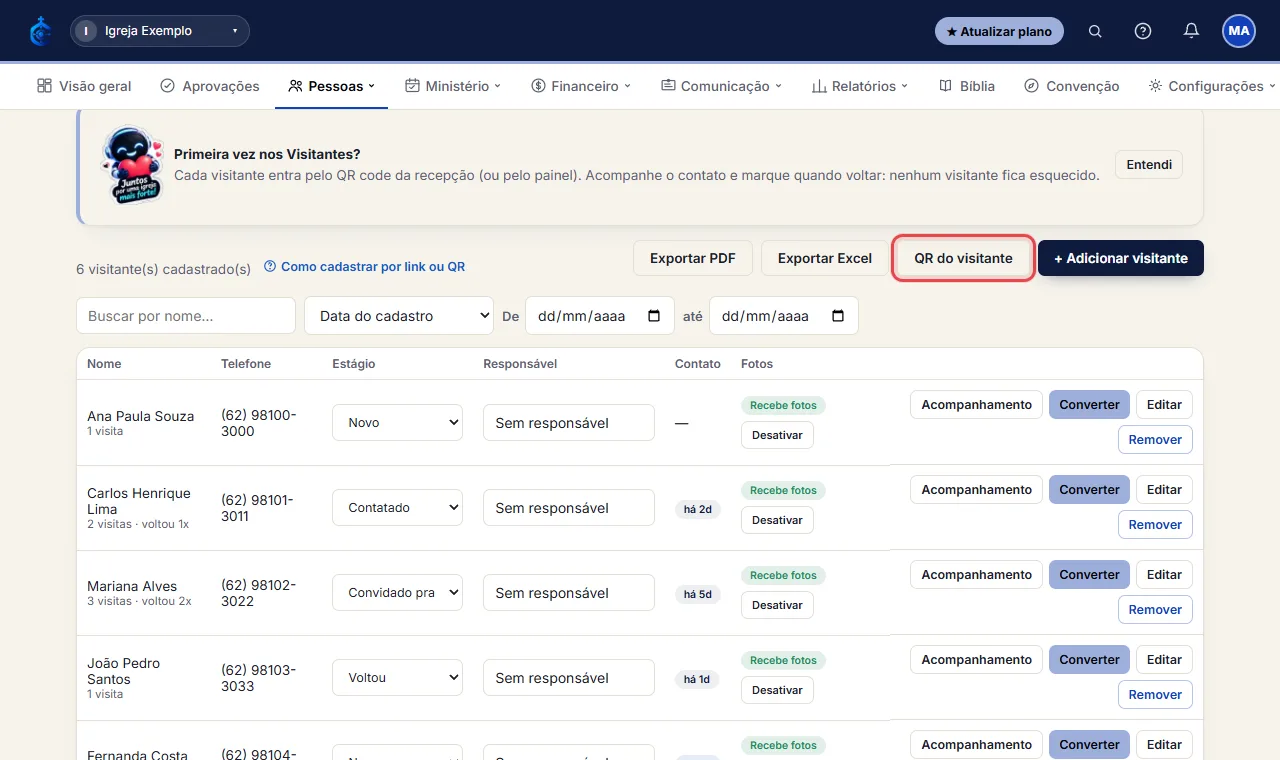Image resolution: width=1280 pixels, height=760 pixels.
Task: Click Atualizar plano button
Action: [x=999, y=31]
